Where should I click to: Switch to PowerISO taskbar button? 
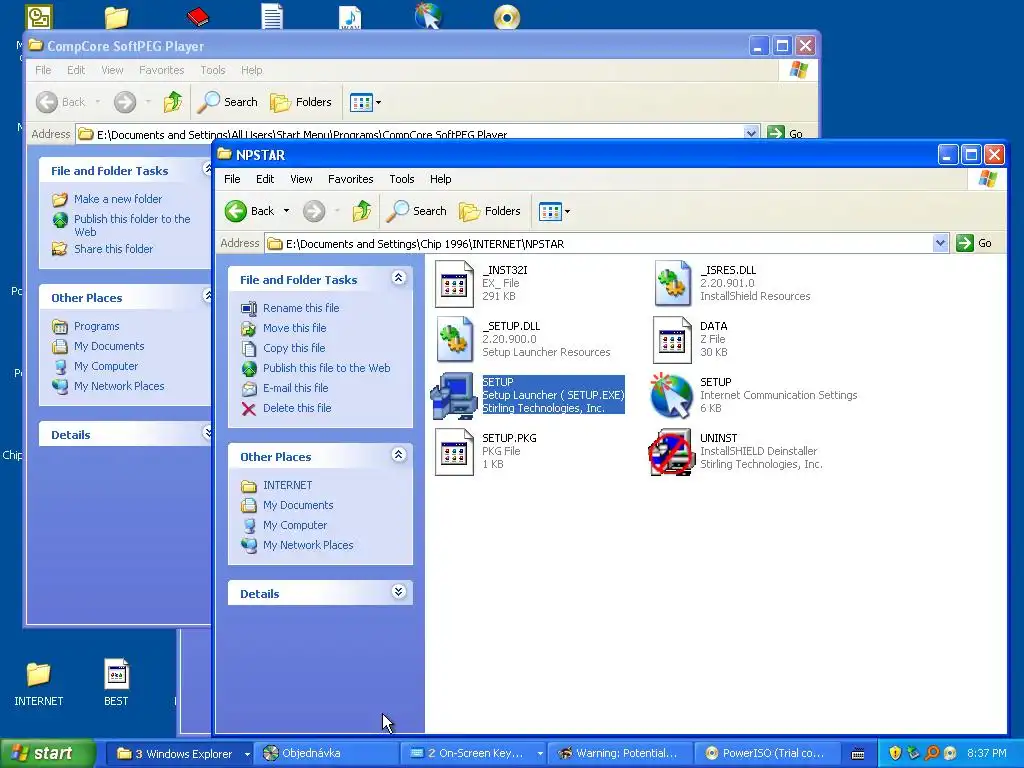point(765,754)
